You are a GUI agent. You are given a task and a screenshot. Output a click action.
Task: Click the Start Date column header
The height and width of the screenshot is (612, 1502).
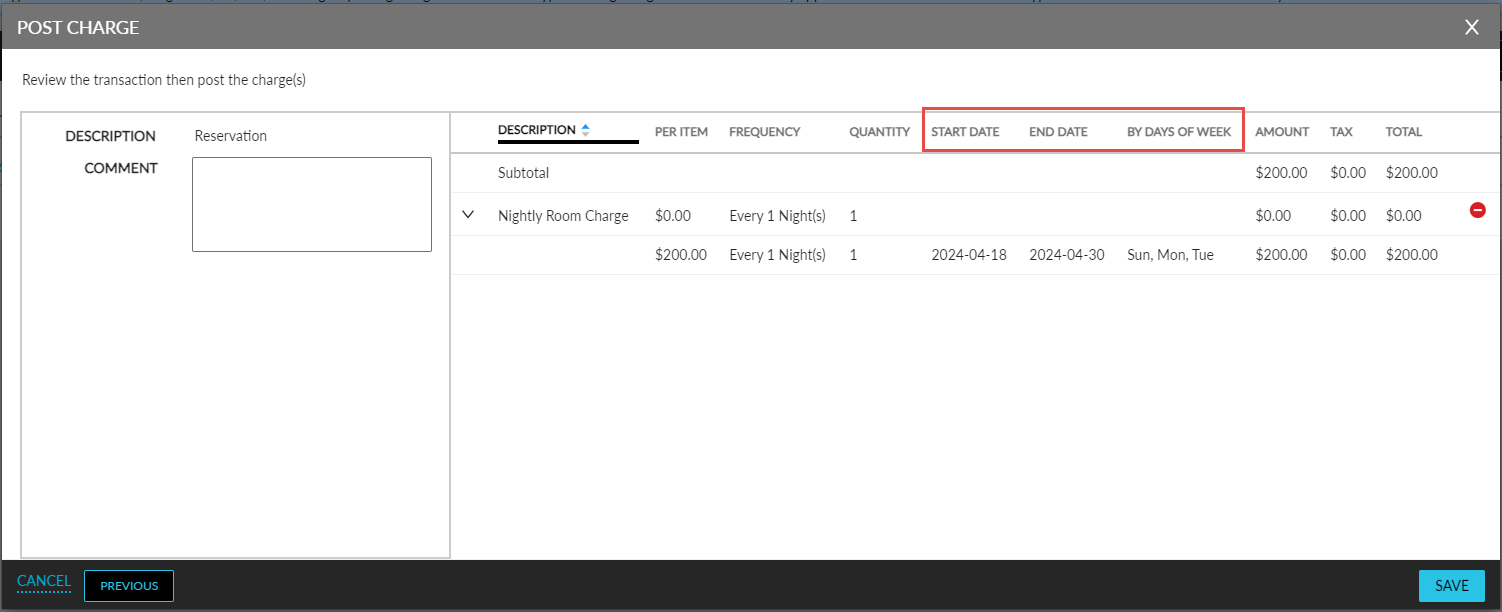pyautogui.click(x=965, y=132)
